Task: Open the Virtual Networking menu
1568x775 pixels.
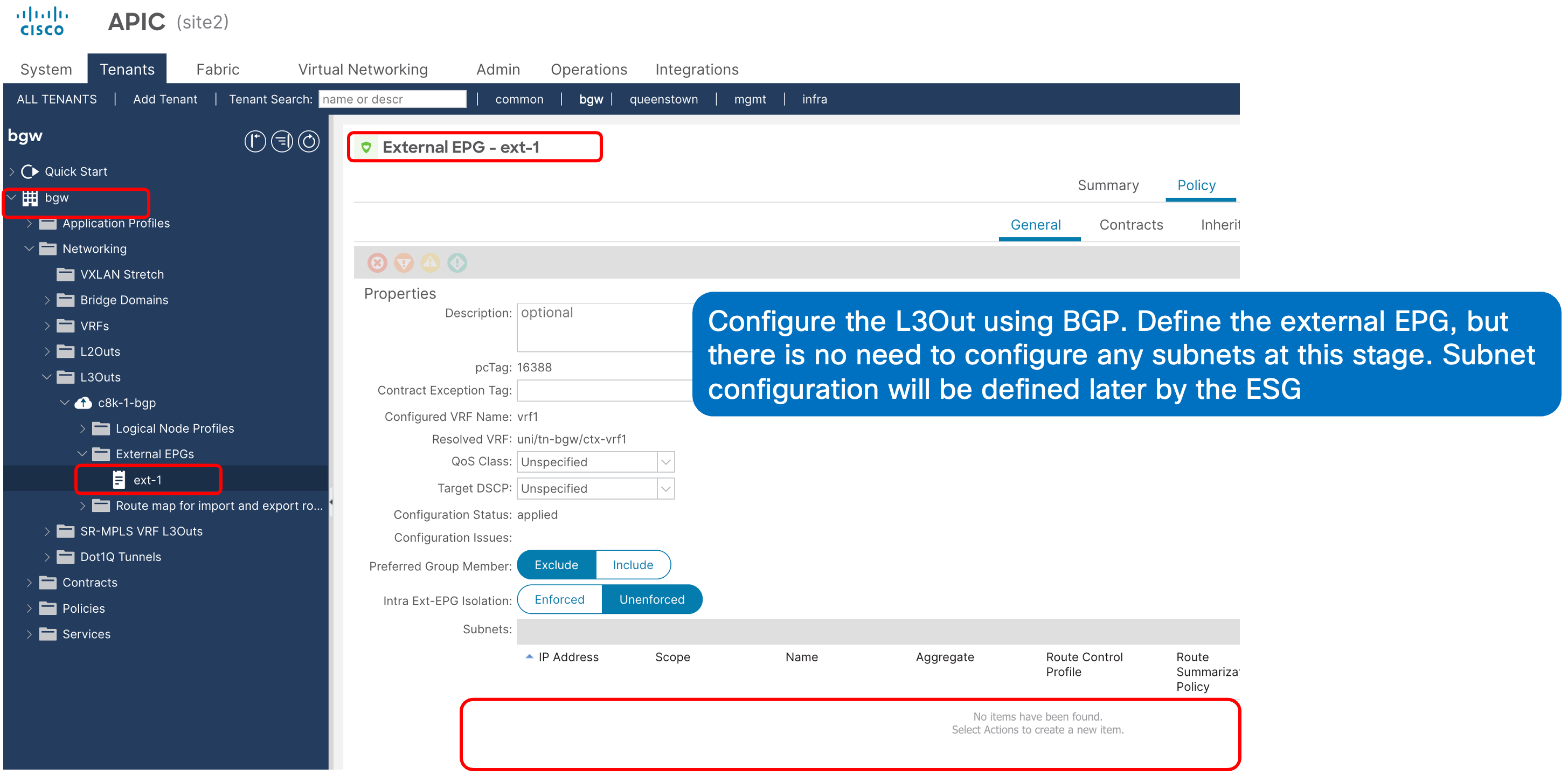Action: click(363, 70)
